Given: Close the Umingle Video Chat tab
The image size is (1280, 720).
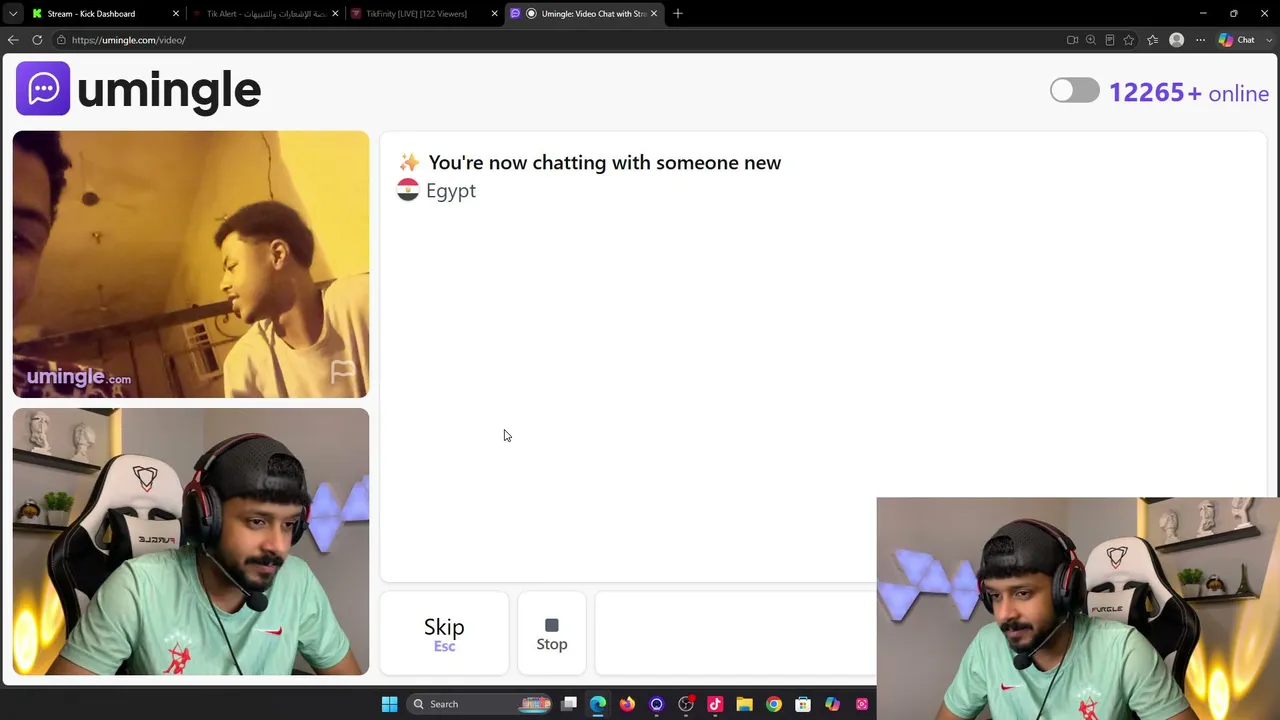Looking at the screenshot, I should coord(654,14).
